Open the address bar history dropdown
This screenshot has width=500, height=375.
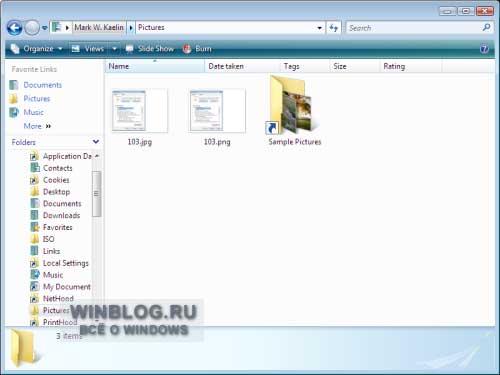coord(319,28)
